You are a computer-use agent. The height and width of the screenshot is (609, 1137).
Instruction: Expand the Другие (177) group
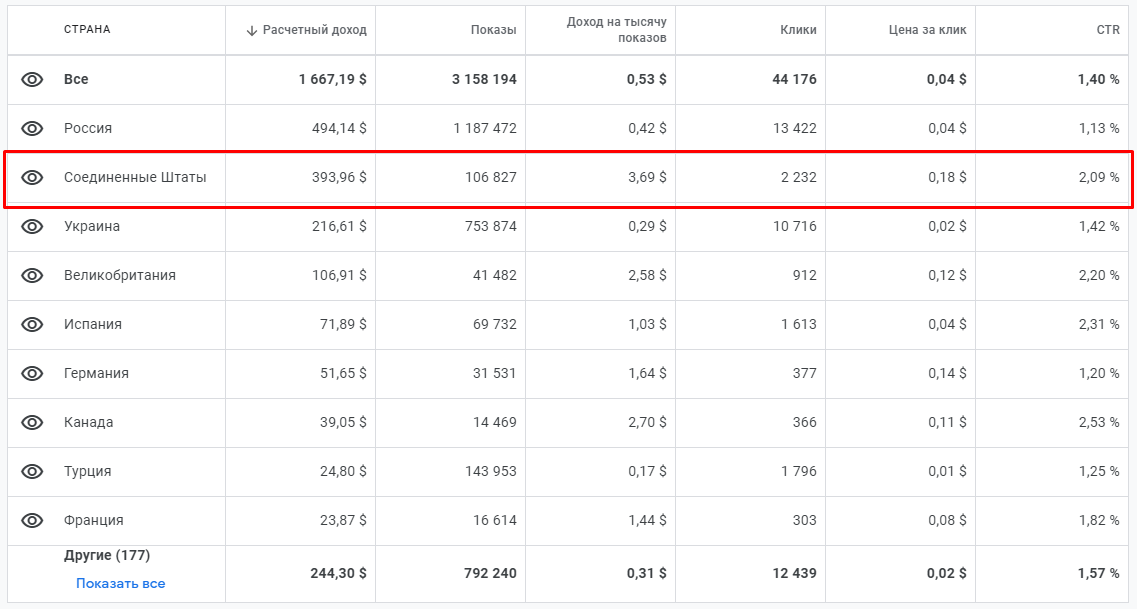coord(107,555)
